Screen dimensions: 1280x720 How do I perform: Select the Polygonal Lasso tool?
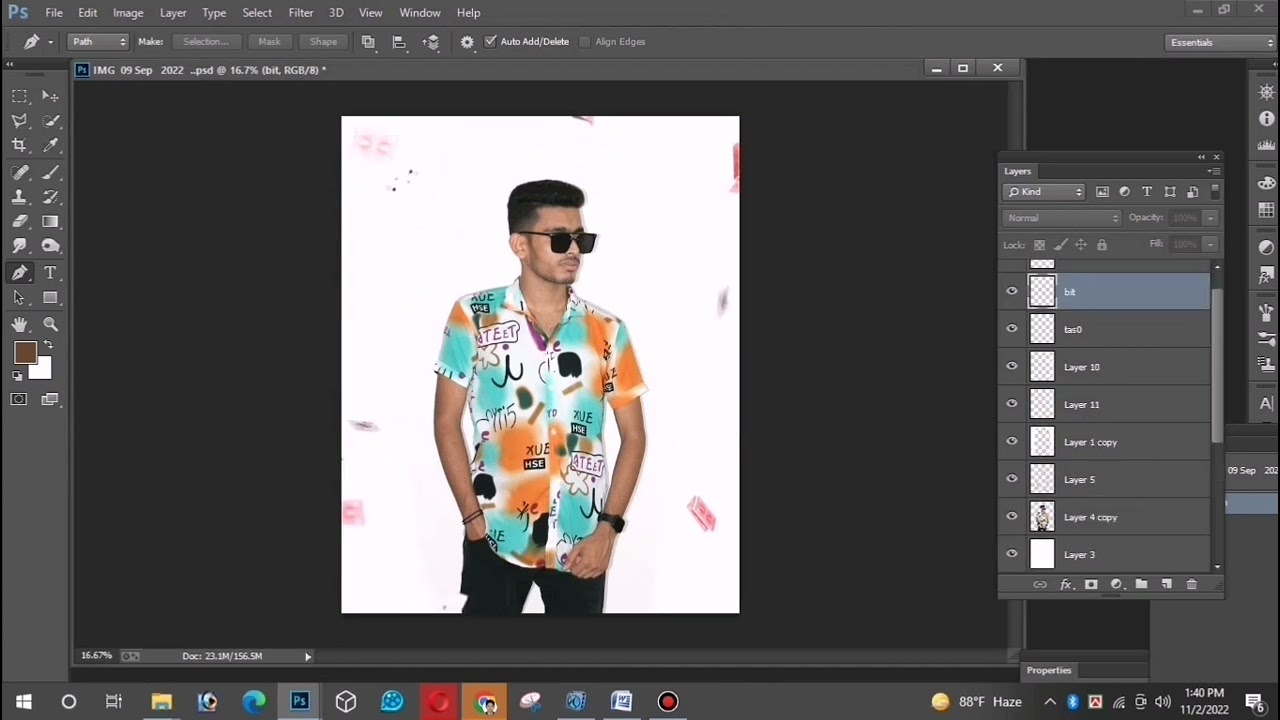[x=19, y=121]
